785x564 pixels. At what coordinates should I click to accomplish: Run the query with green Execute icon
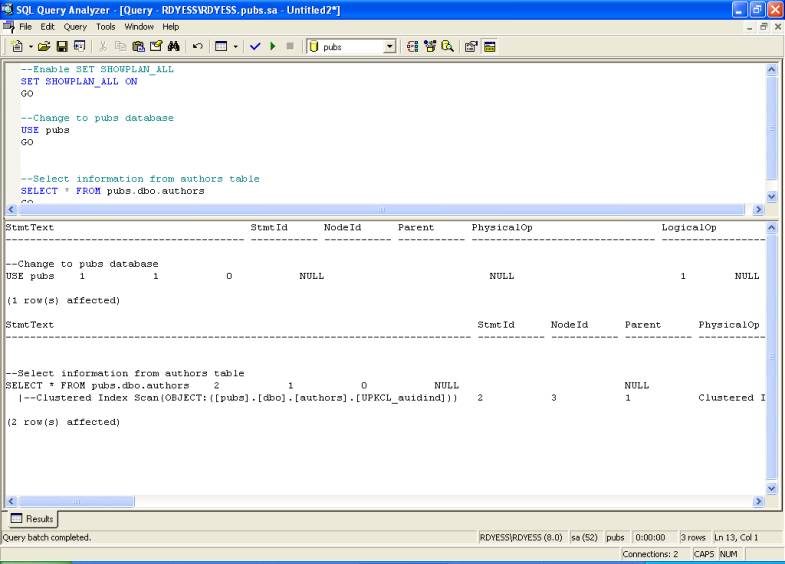click(273, 46)
